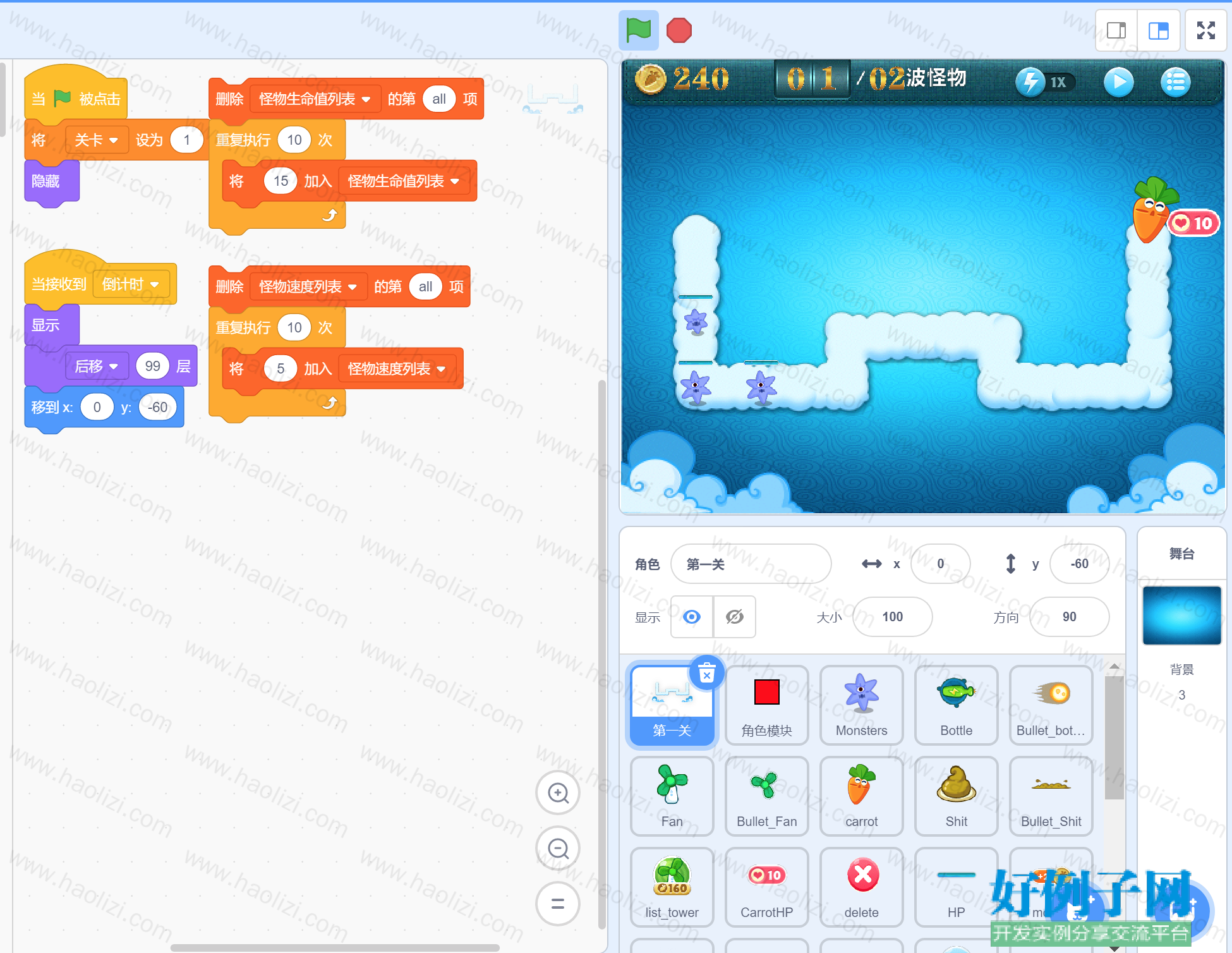The height and width of the screenshot is (953, 1232).
Task: Enter full screen stage mode
Action: tap(1205, 30)
